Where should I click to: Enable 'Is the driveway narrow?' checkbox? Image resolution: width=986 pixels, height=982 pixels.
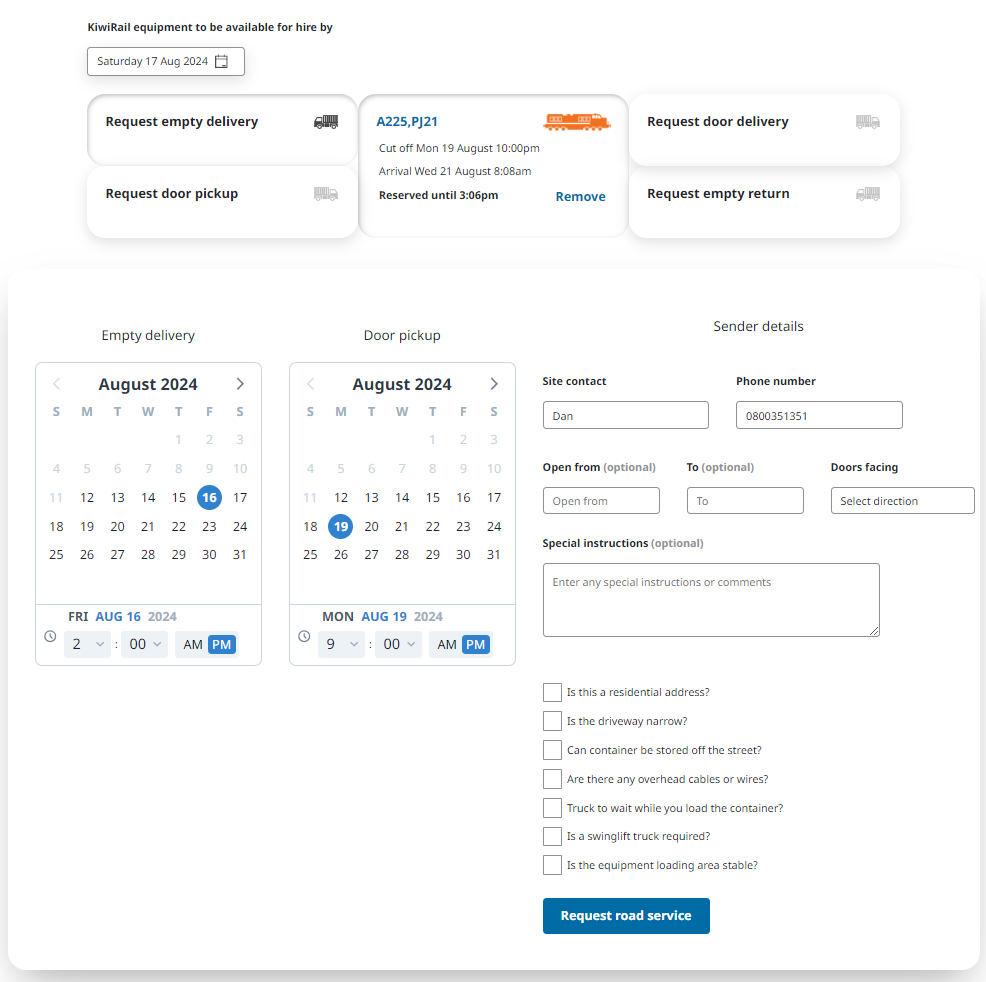tap(552, 721)
